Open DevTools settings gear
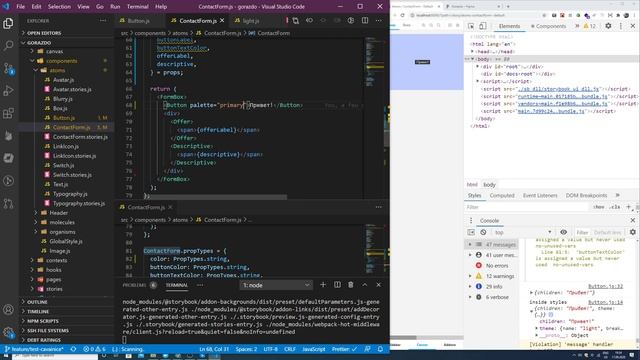 click(x=608, y=26)
